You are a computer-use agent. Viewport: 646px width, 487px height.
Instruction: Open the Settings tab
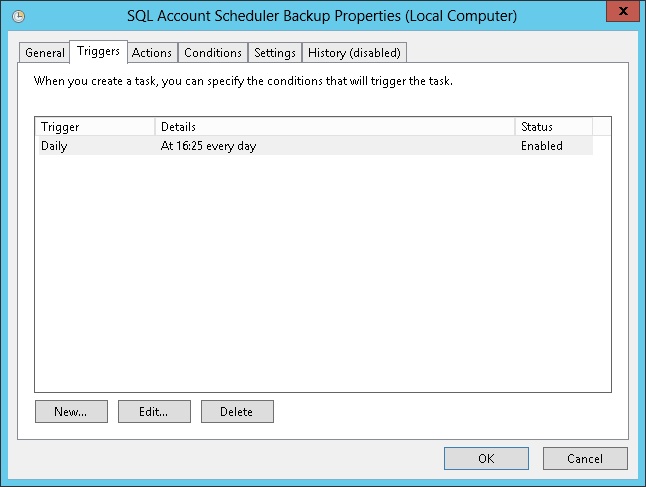point(274,53)
